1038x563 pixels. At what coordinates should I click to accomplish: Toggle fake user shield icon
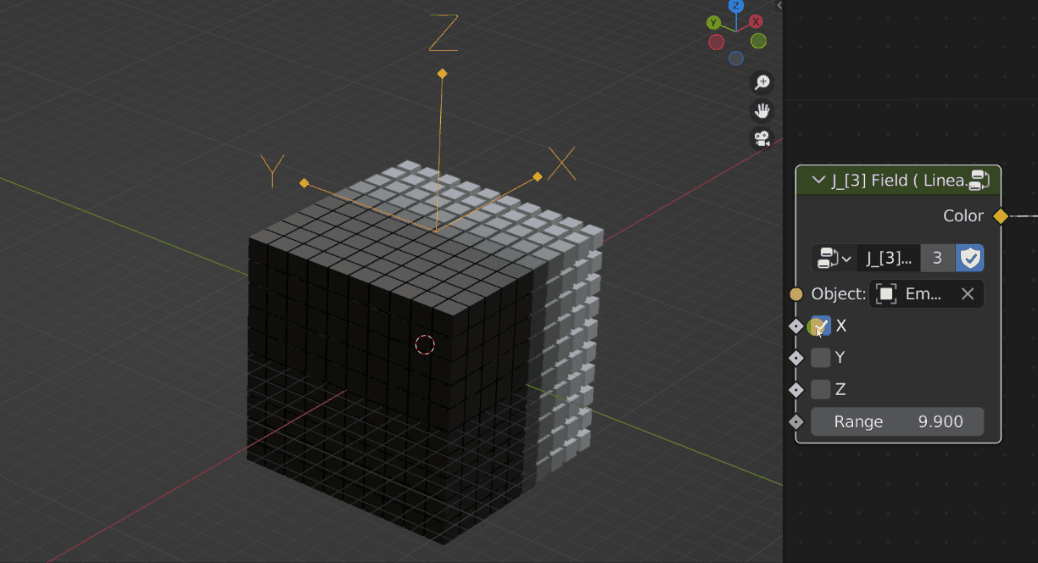(970, 258)
